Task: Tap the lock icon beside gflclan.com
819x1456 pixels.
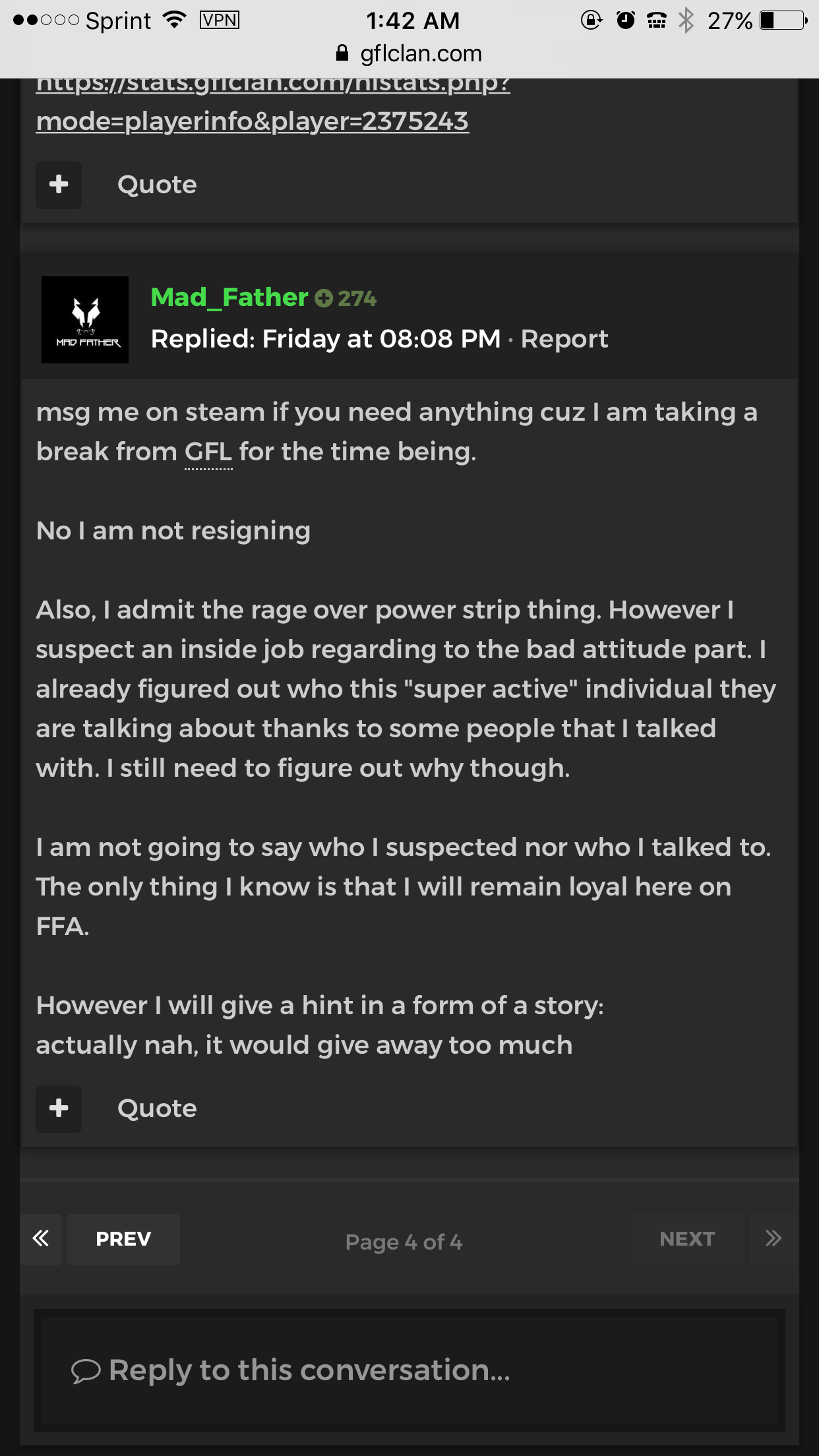Action: pyautogui.click(x=342, y=53)
